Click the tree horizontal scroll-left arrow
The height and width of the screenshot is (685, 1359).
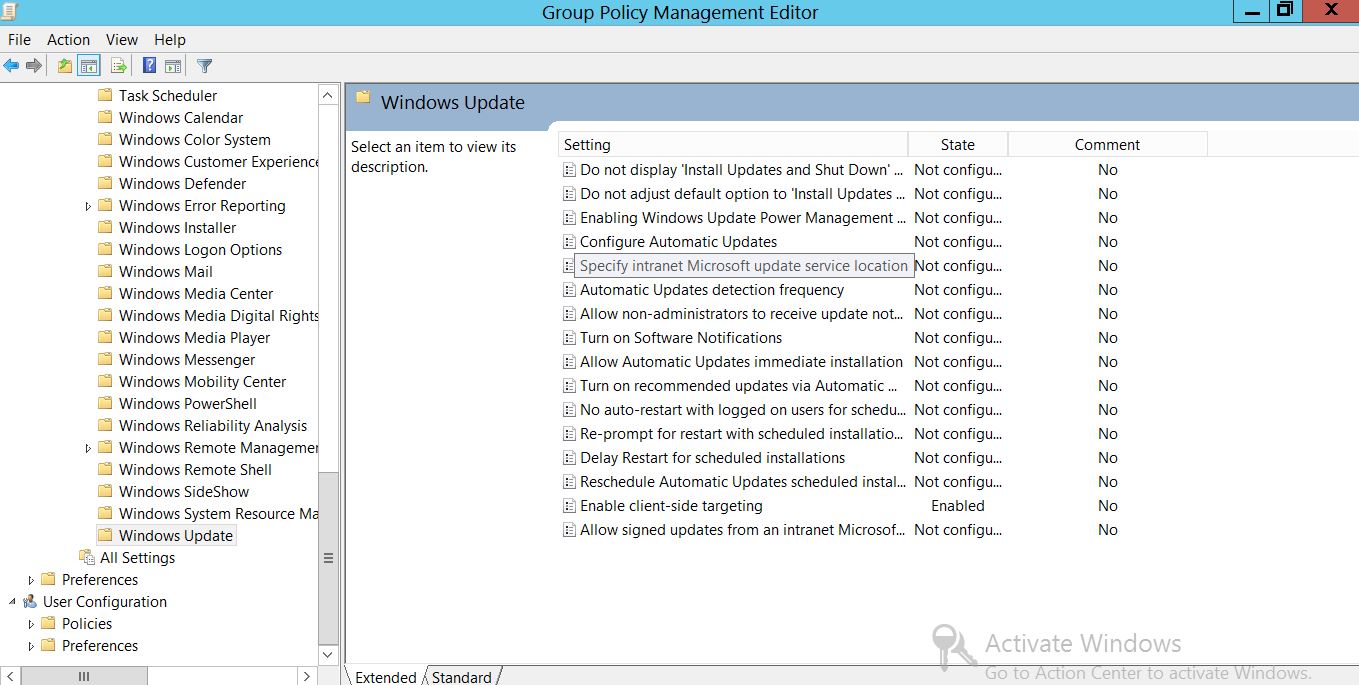(9, 676)
